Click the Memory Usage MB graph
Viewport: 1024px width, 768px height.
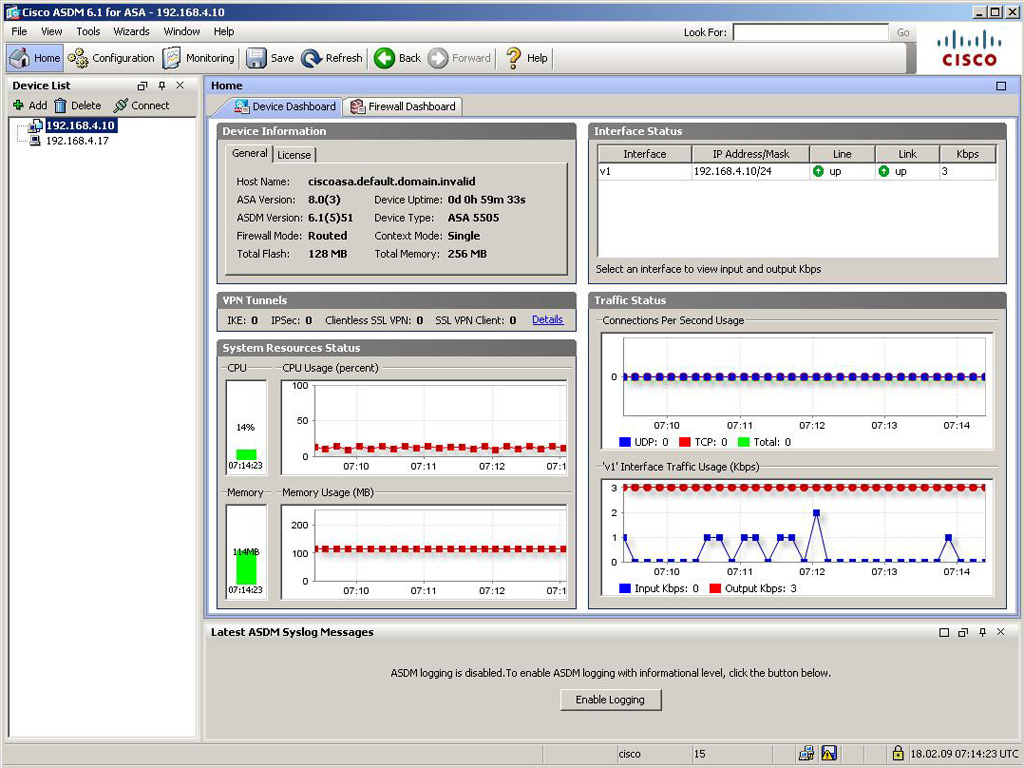coord(424,552)
